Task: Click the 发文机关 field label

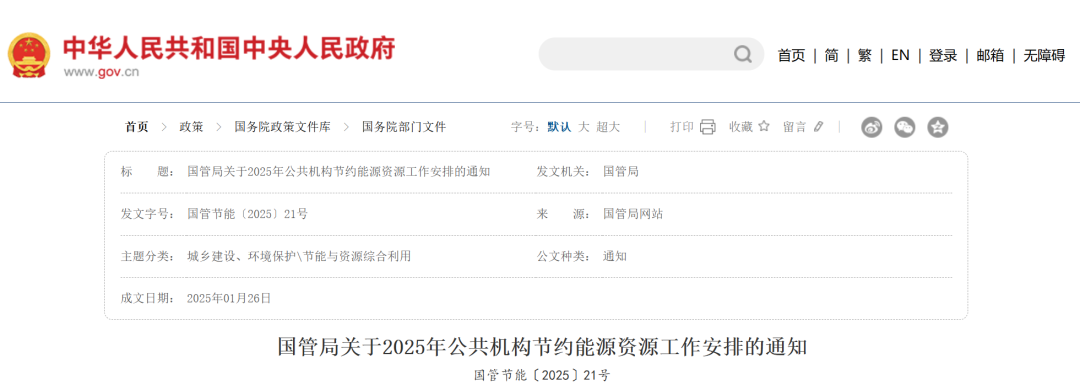Action: pos(563,171)
